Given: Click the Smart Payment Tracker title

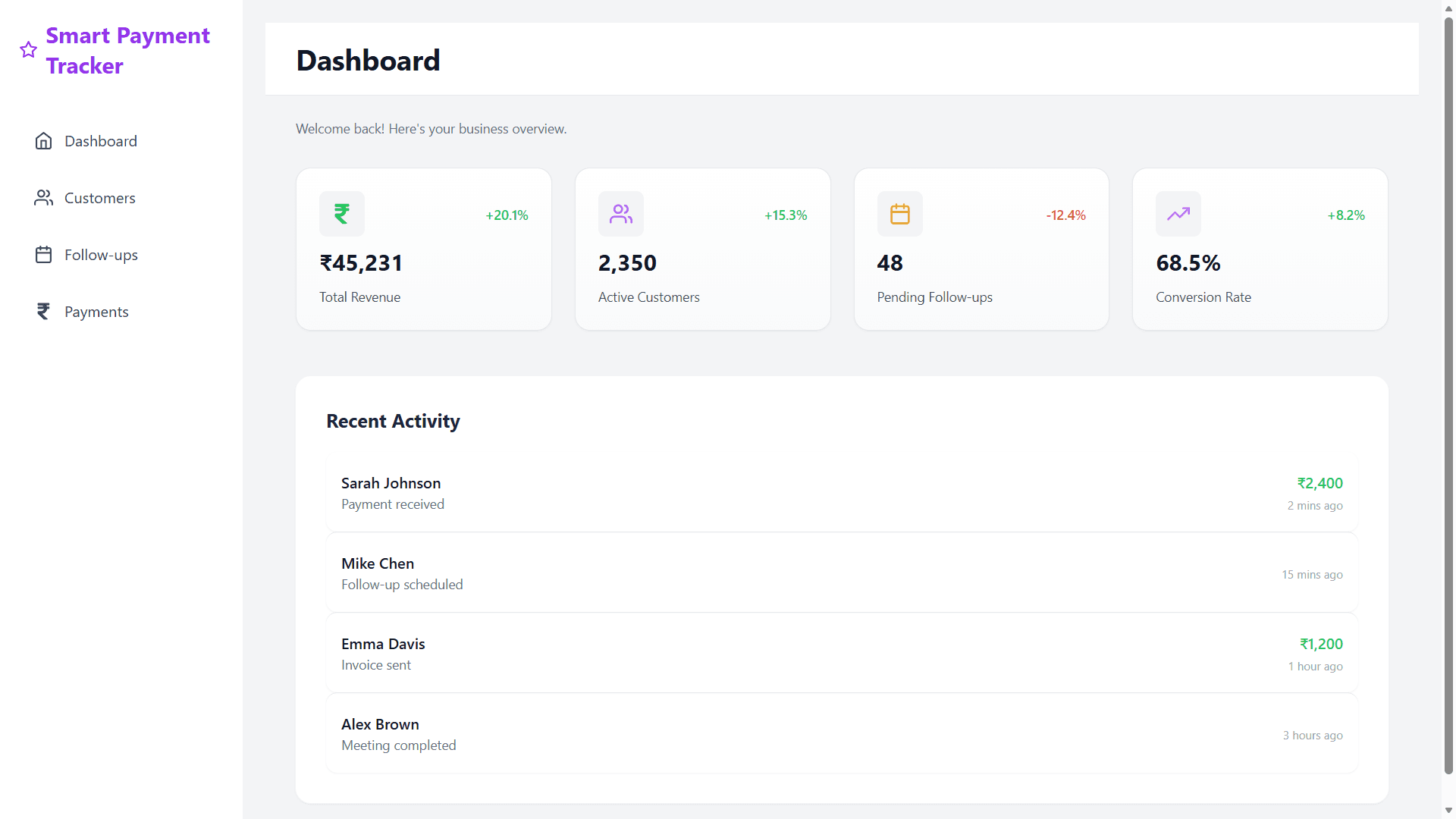Looking at the screenshot, I should (x=127, y=51).
